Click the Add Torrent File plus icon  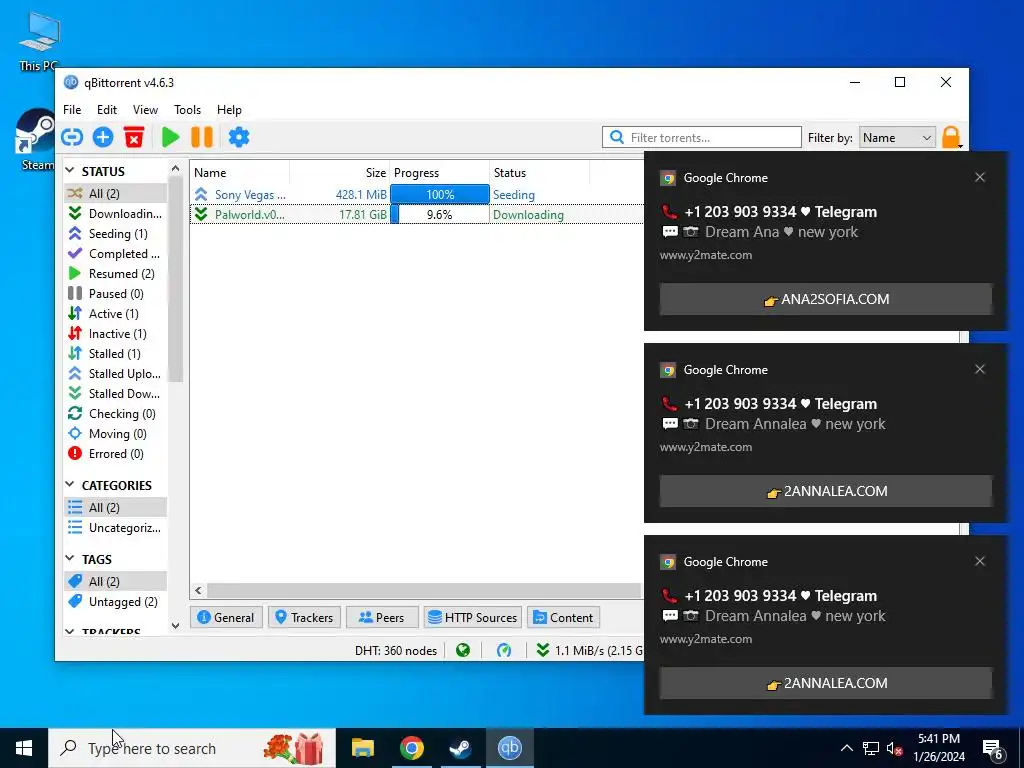(103, 137)
